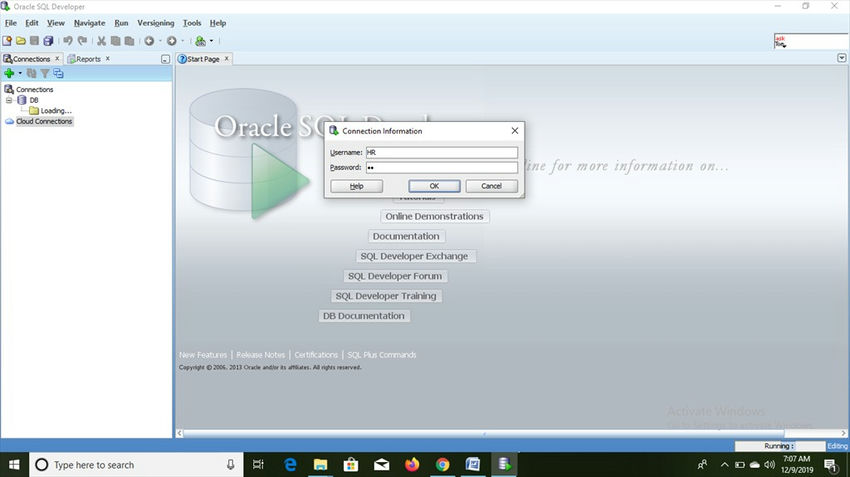Click the Loading... folder entry
Image resolution: width=850 pixels, height=477 pixels.
pos(56,111)
